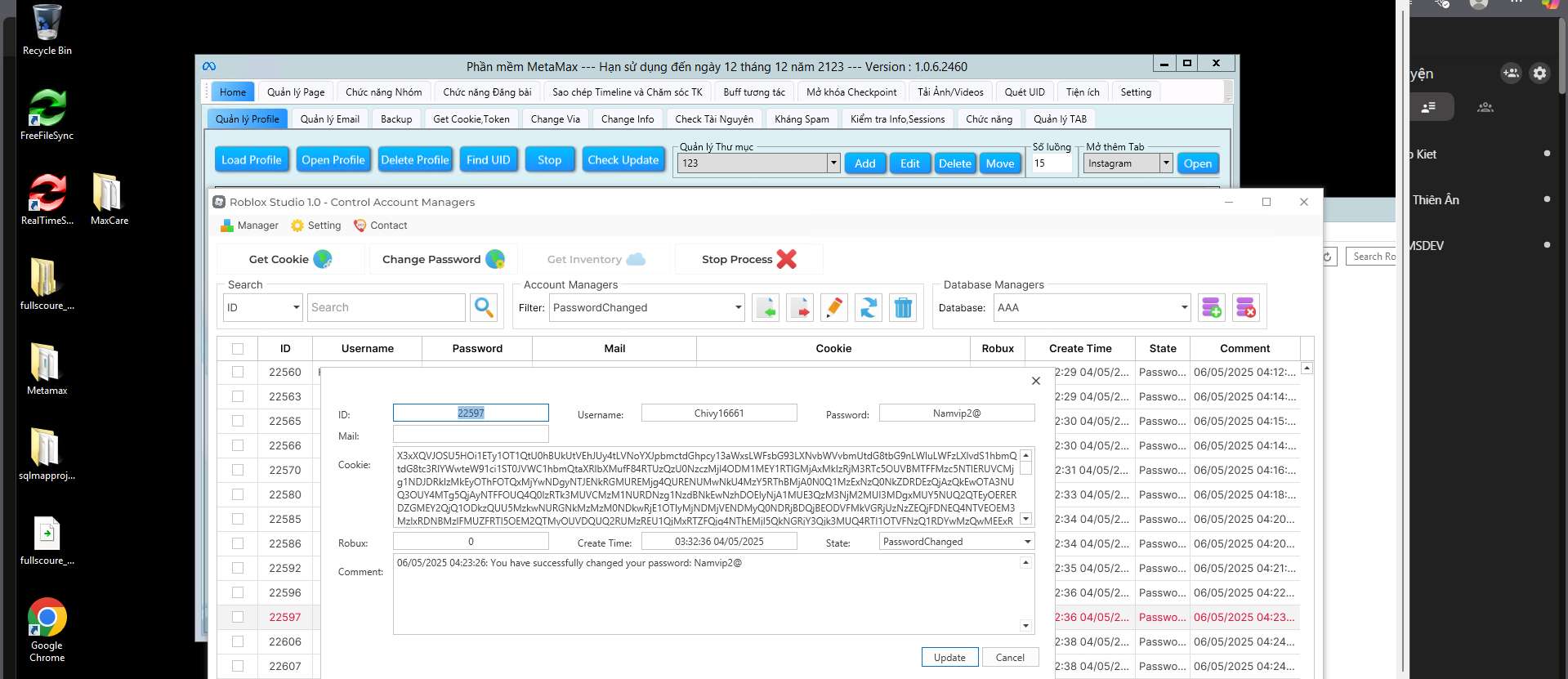1568x679 pixels.
Task: Click the delete trash can icon
Action: click(903, 307)
